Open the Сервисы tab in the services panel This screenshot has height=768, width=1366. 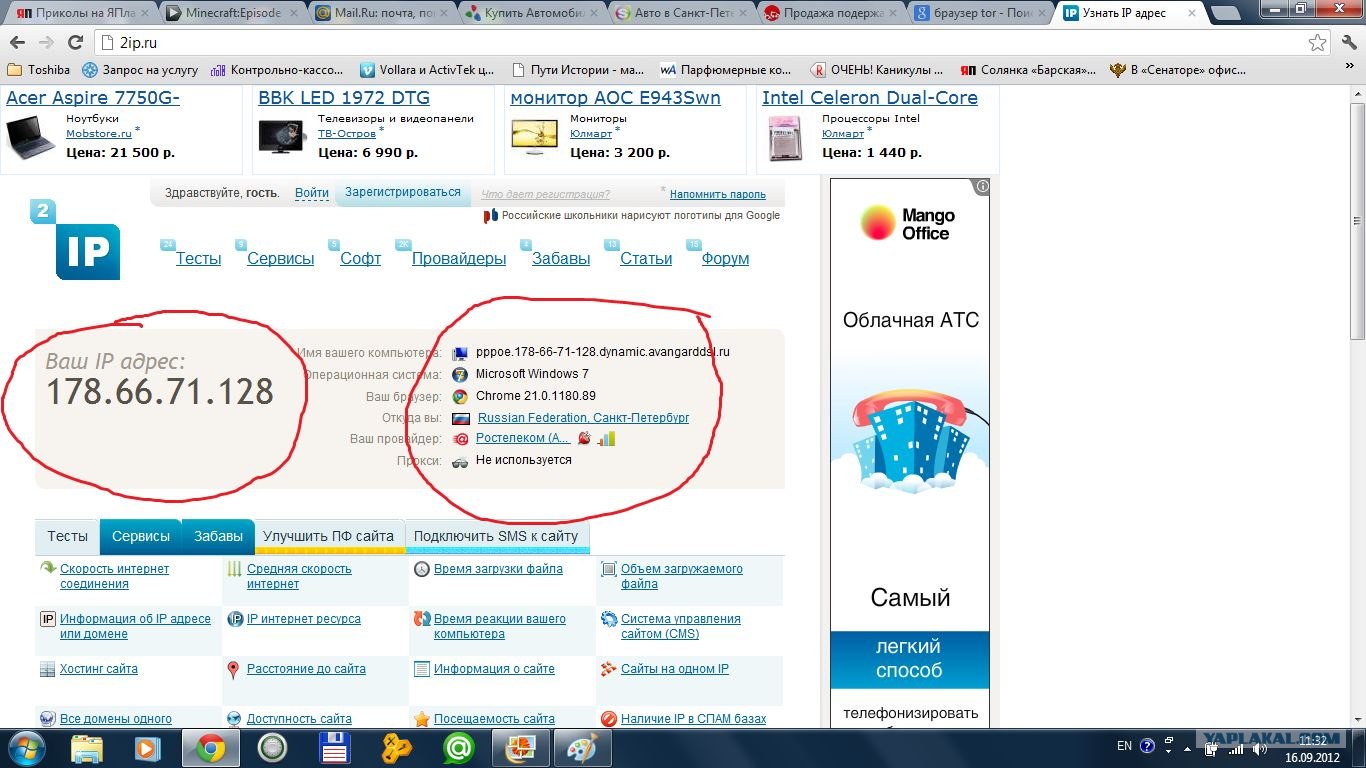tap(141, 536)
